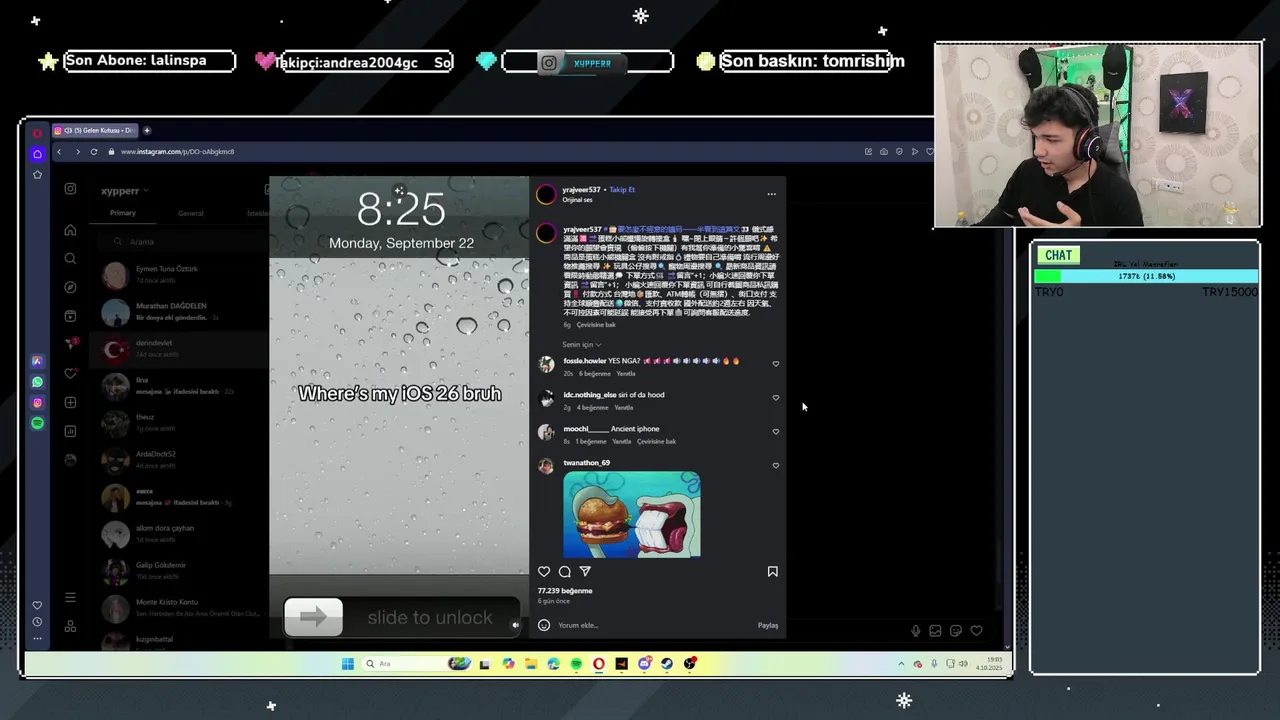Click Çevirisine bak under caption
Image resolution: width=1280 pixels, height=720 pixels.
click(594, 325)
